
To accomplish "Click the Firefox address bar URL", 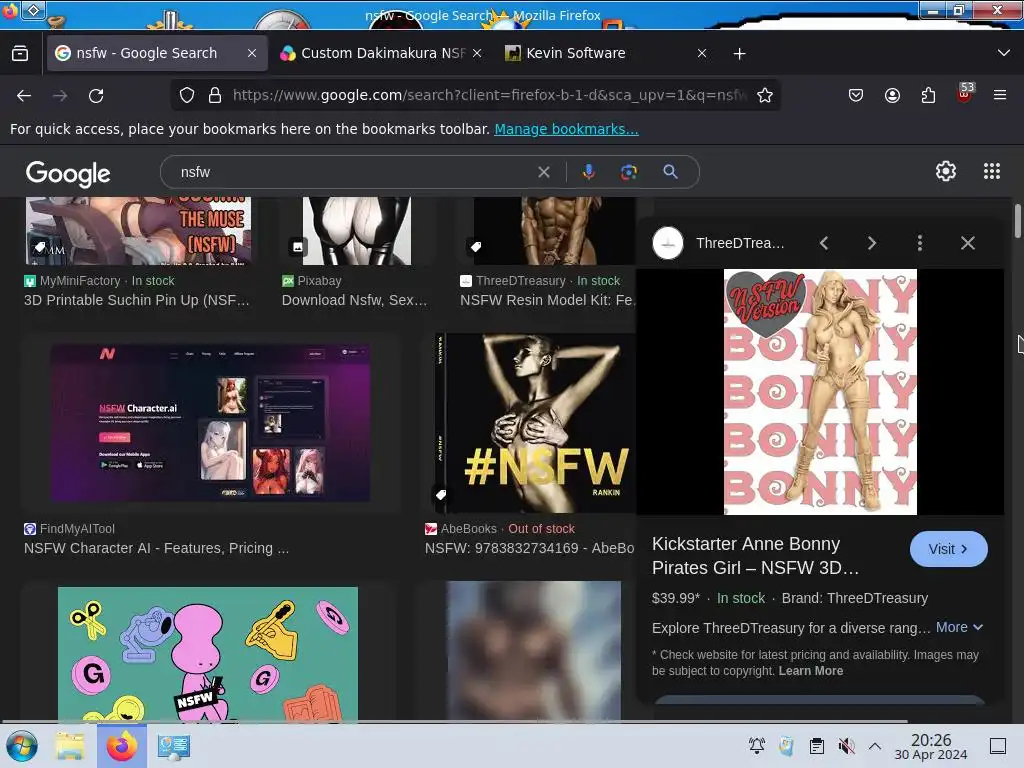I will coord(488,95).
